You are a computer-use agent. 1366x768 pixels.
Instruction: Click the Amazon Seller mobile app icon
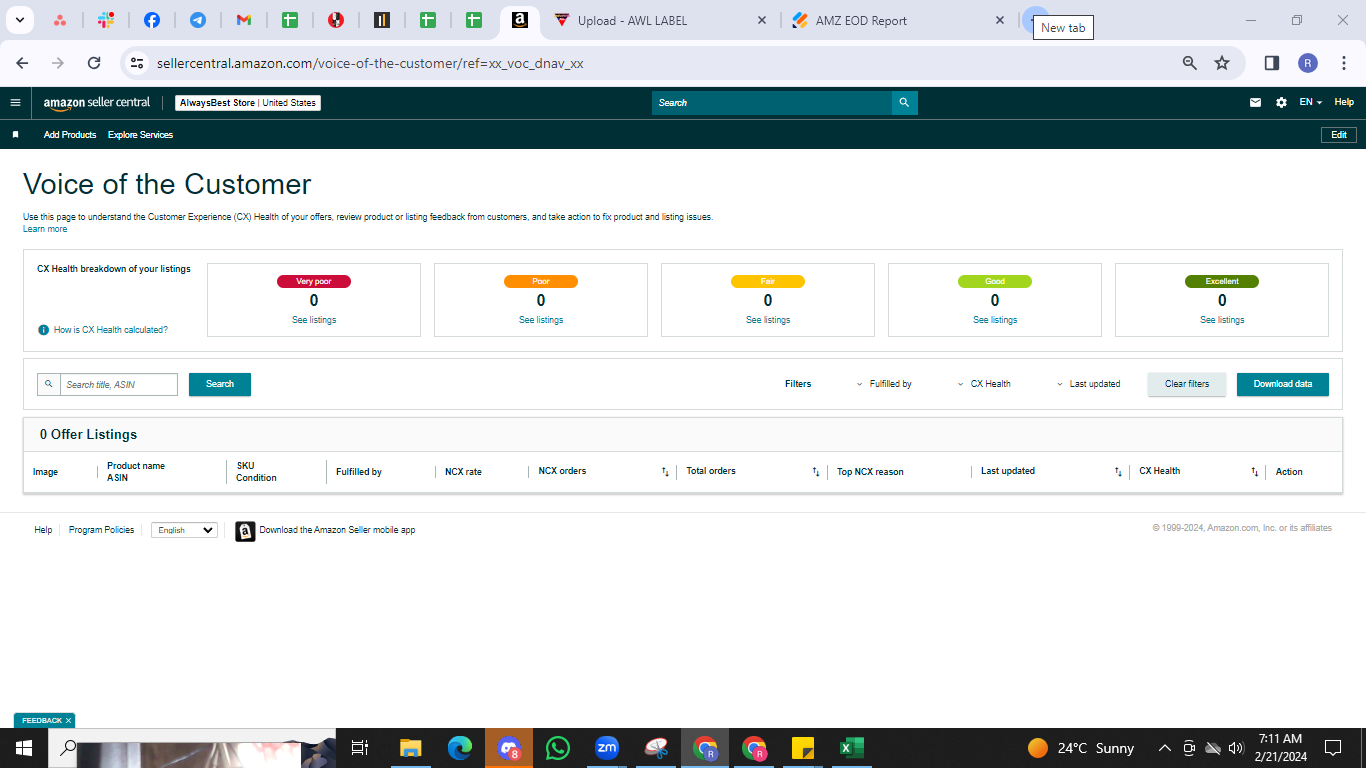(245, 531)
